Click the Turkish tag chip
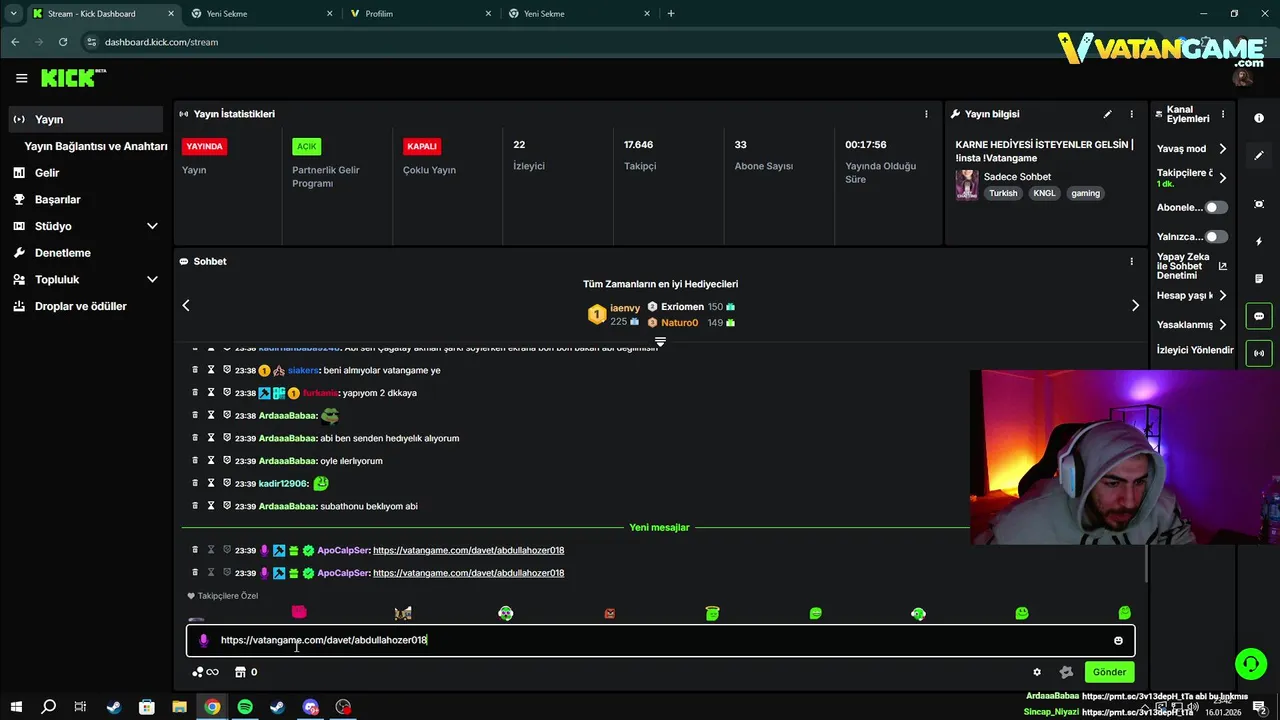This screenshot has height=720, width=1280. [x=1003, y=193]
